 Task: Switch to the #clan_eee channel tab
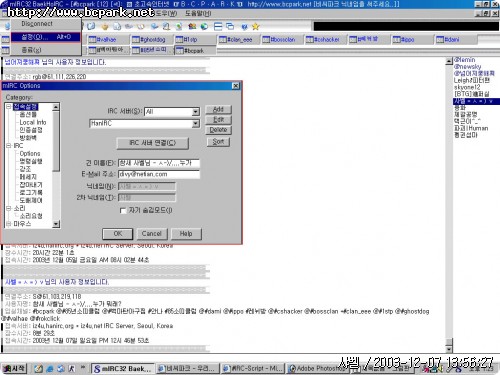coord(239,40)
